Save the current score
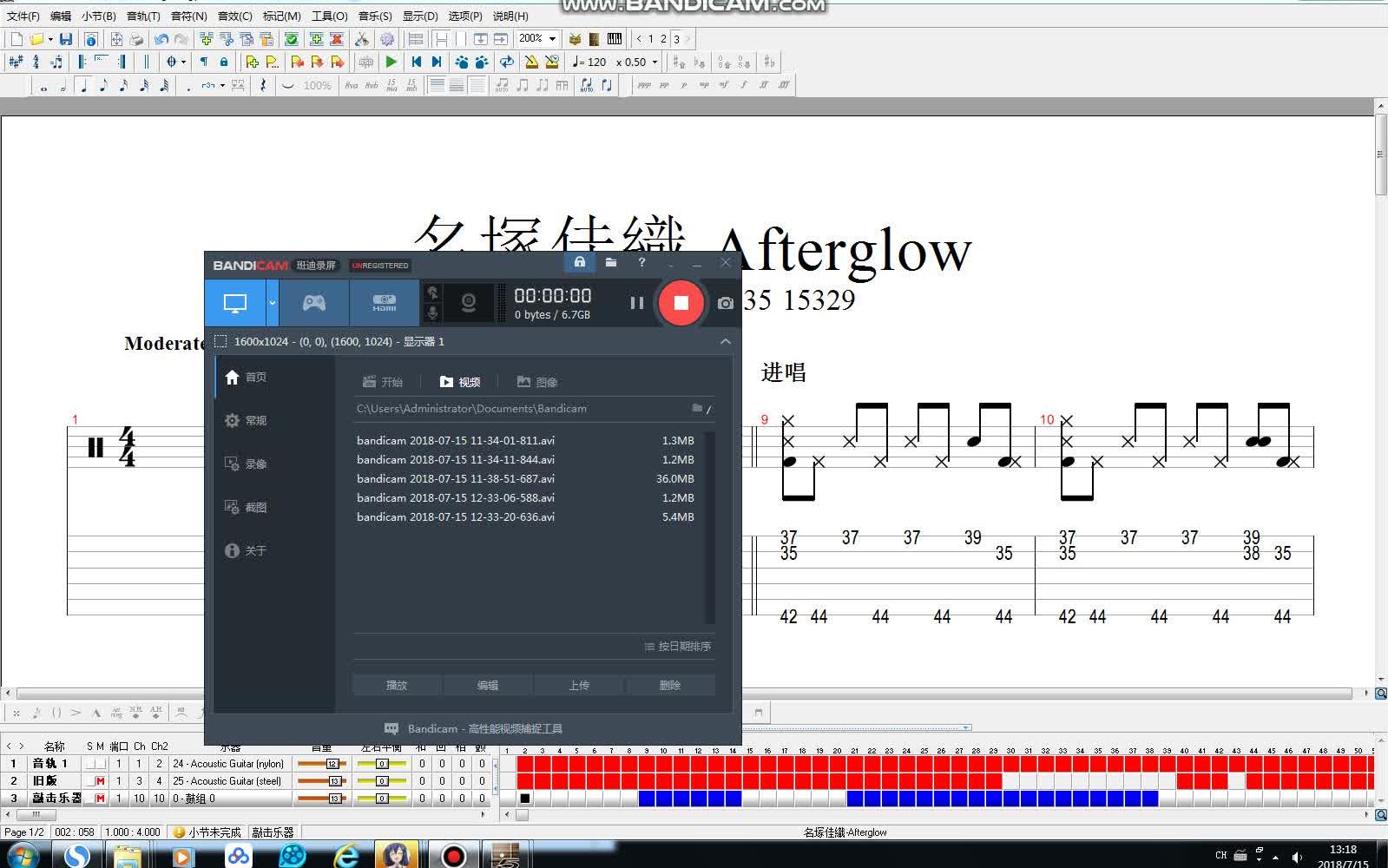This screenshot has height=868, width=1388. [x=66, y=39]
